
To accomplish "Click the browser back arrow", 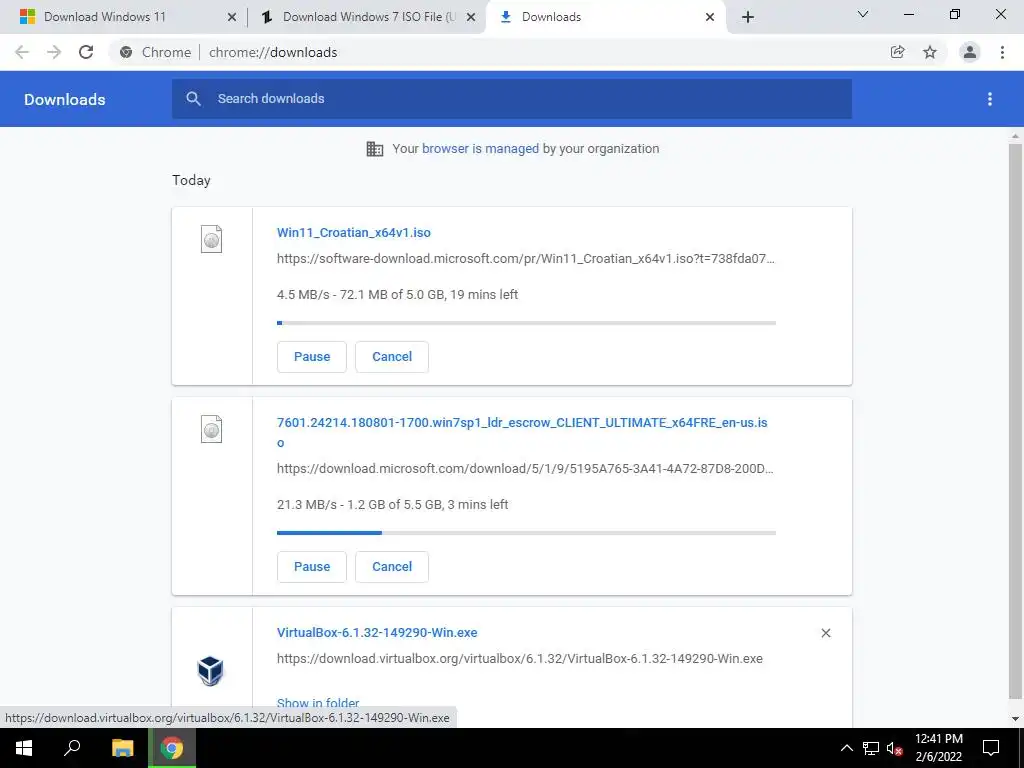I will point(22,52).
